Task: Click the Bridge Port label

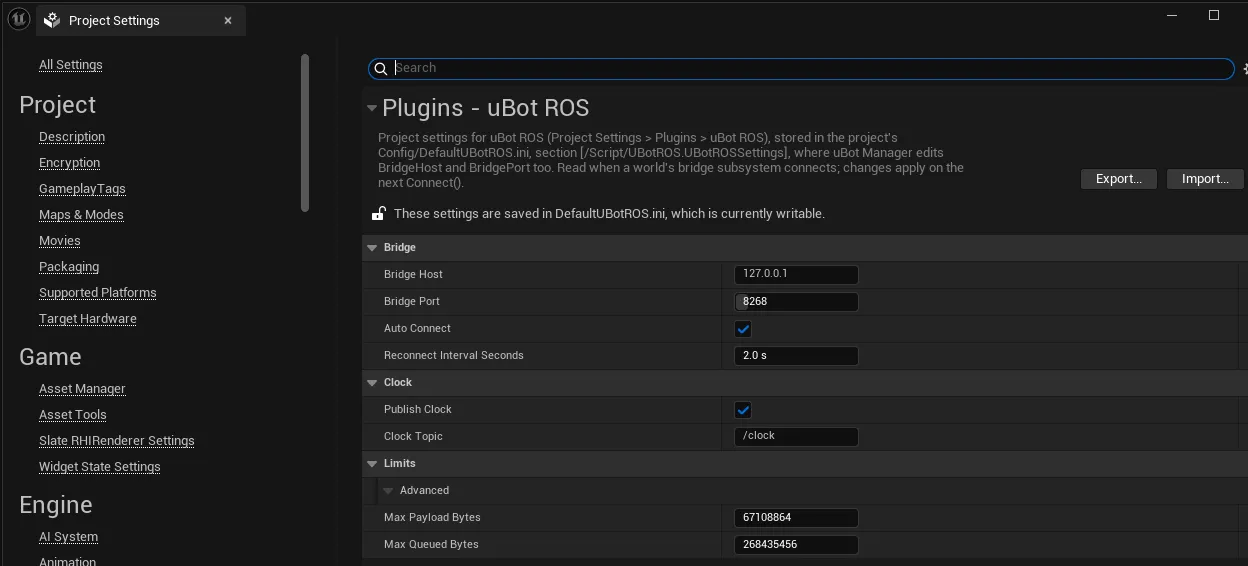Action: (x=412, y=301)
